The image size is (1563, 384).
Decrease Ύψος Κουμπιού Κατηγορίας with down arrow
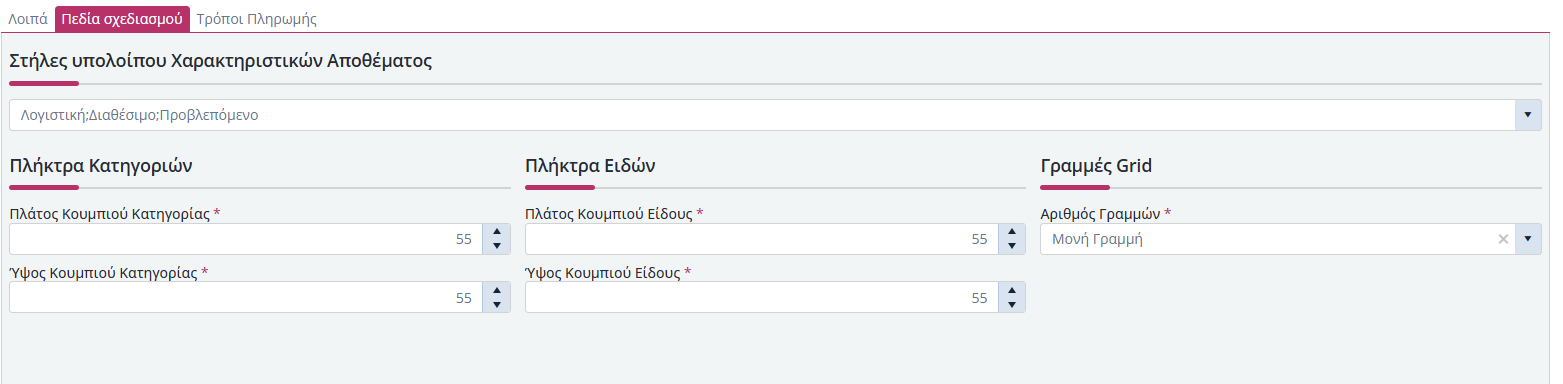[497, 304]
